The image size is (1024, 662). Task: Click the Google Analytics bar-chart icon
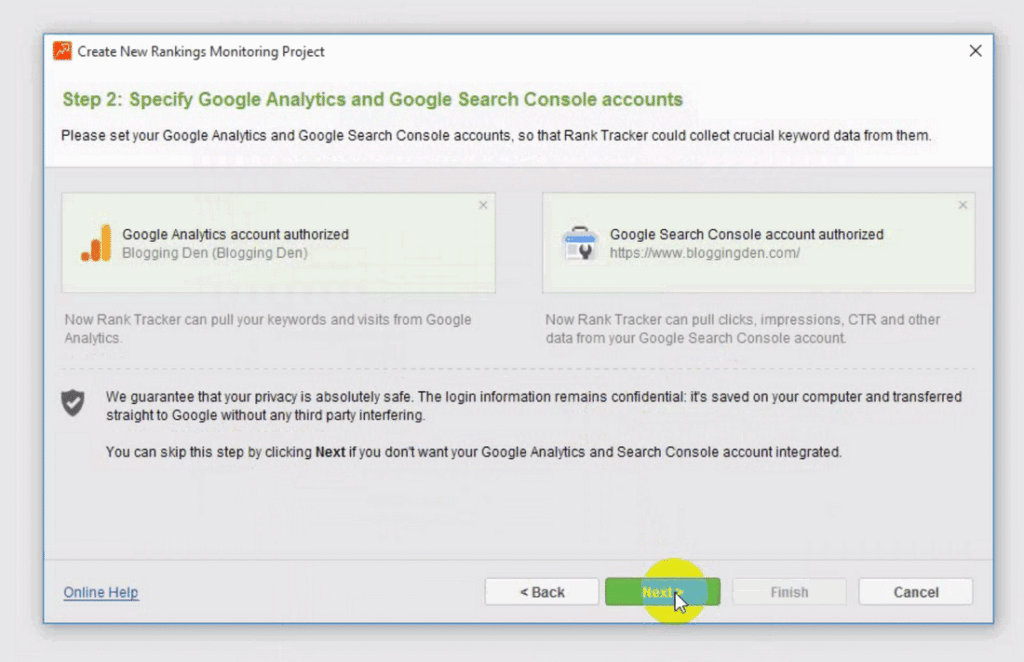click(95, 242)
